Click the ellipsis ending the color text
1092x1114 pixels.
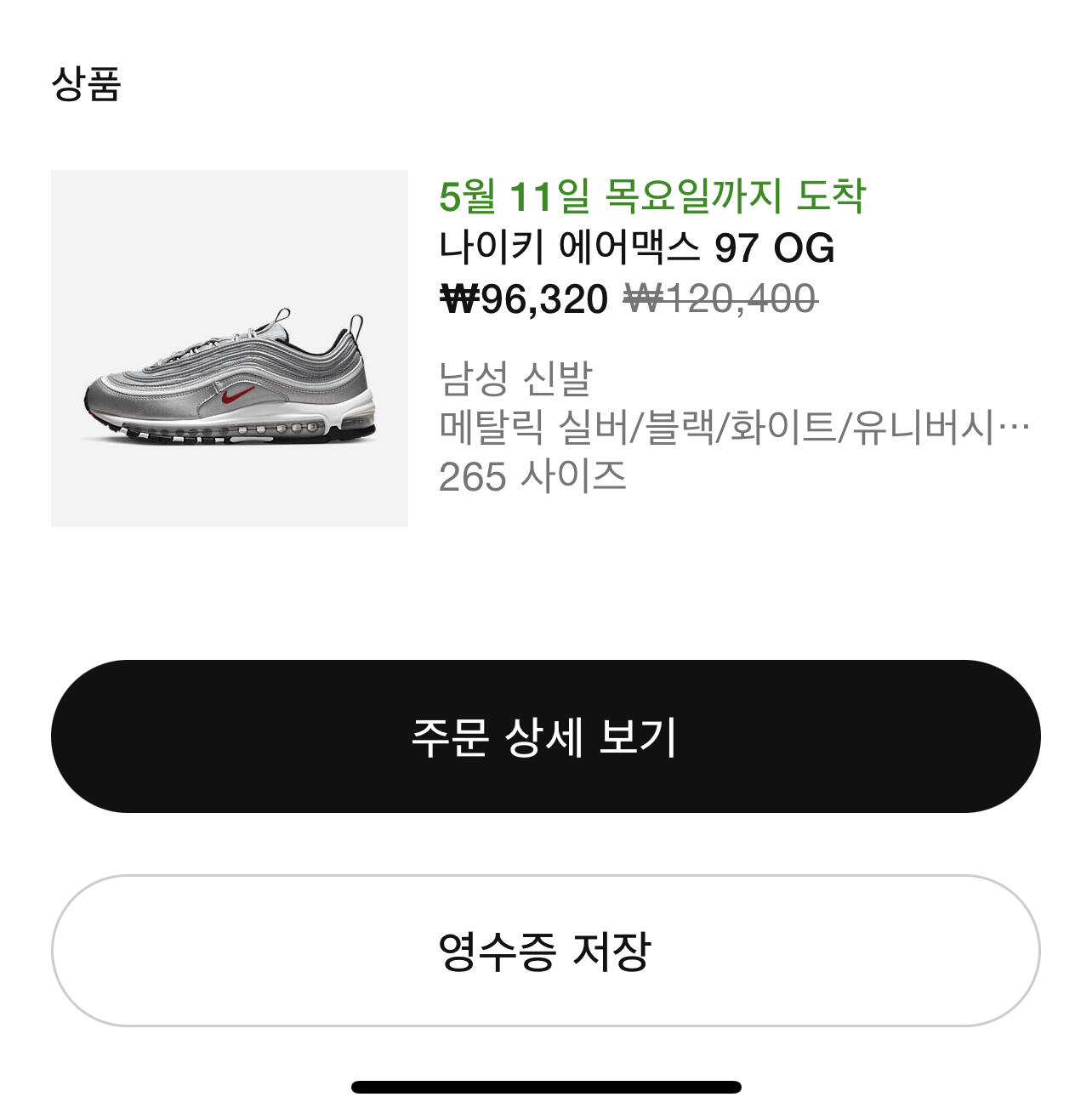[x=1014, y=427]
